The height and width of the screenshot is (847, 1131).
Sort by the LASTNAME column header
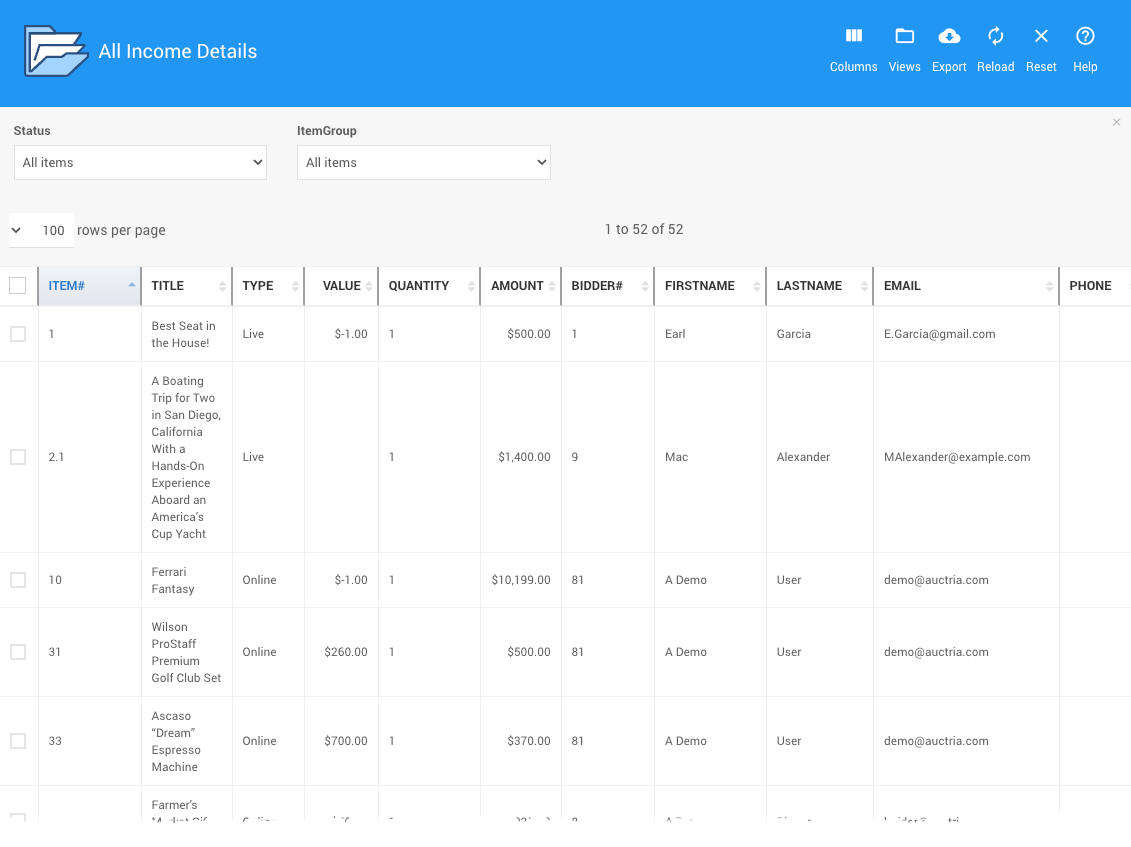809,286
